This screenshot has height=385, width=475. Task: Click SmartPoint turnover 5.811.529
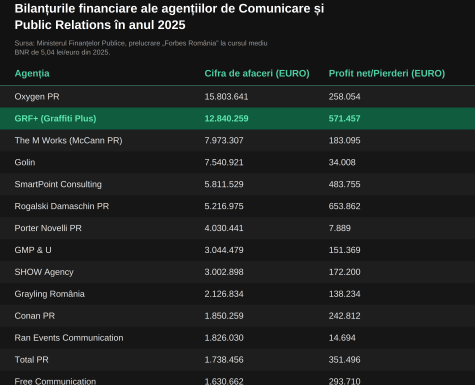(x=224, y=184)
